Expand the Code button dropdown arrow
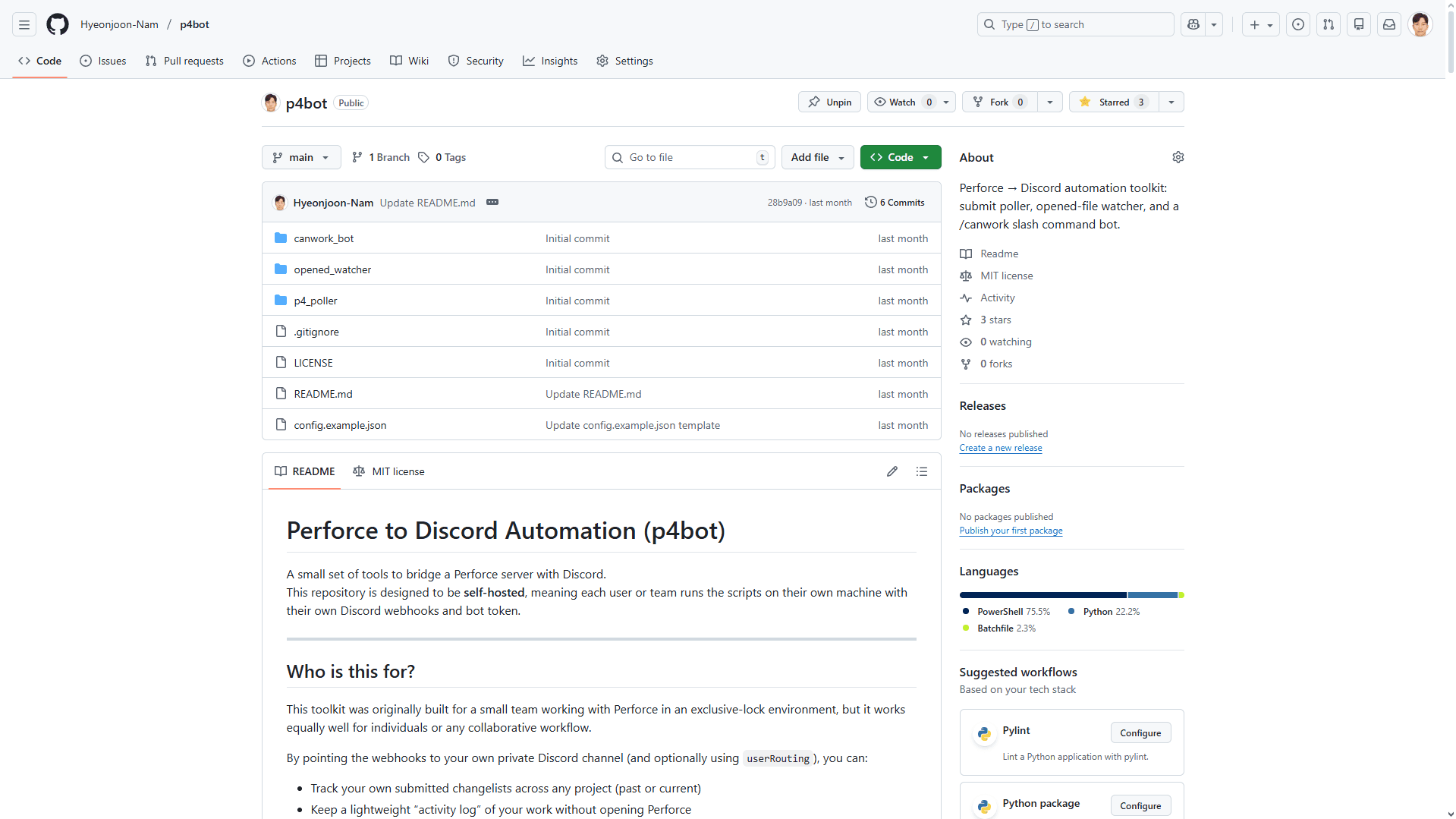1456x819 pixels. point(926,157)
